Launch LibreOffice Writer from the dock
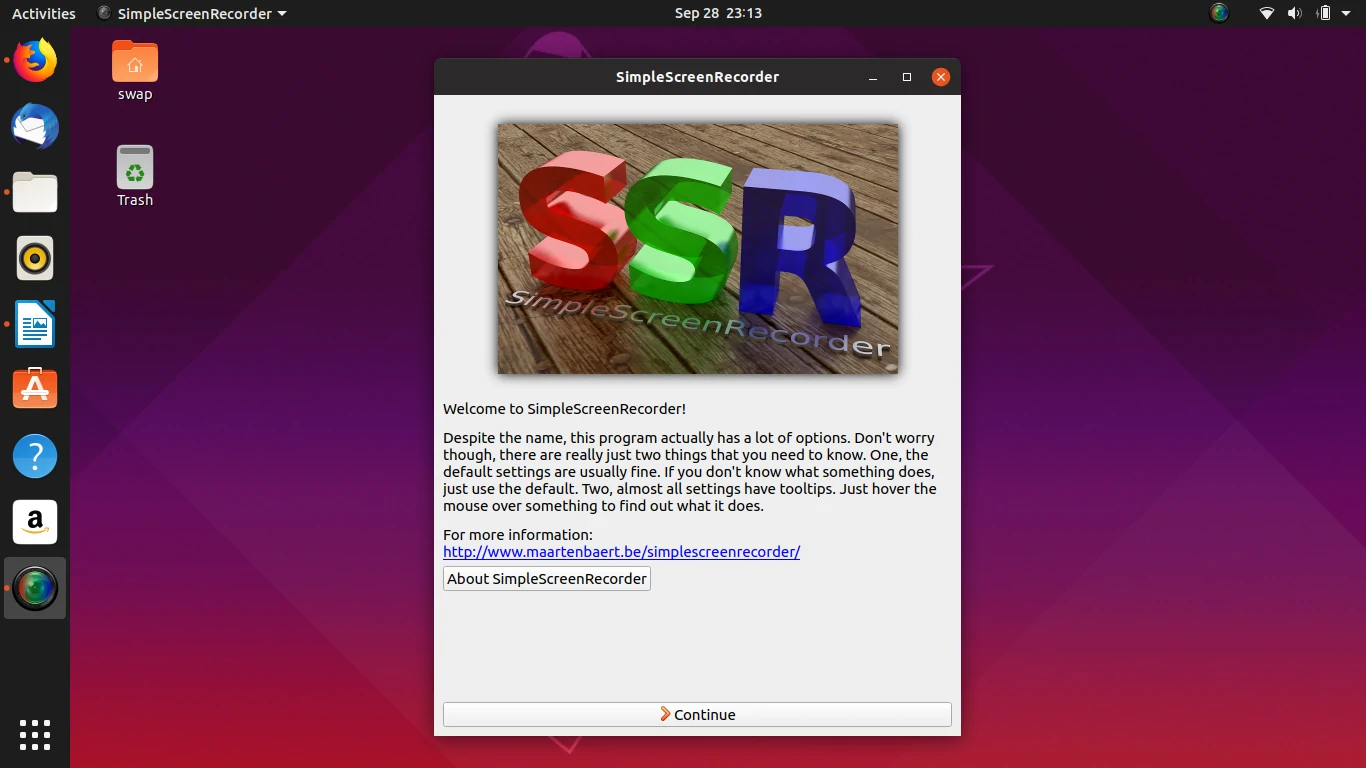 [35, 324]
